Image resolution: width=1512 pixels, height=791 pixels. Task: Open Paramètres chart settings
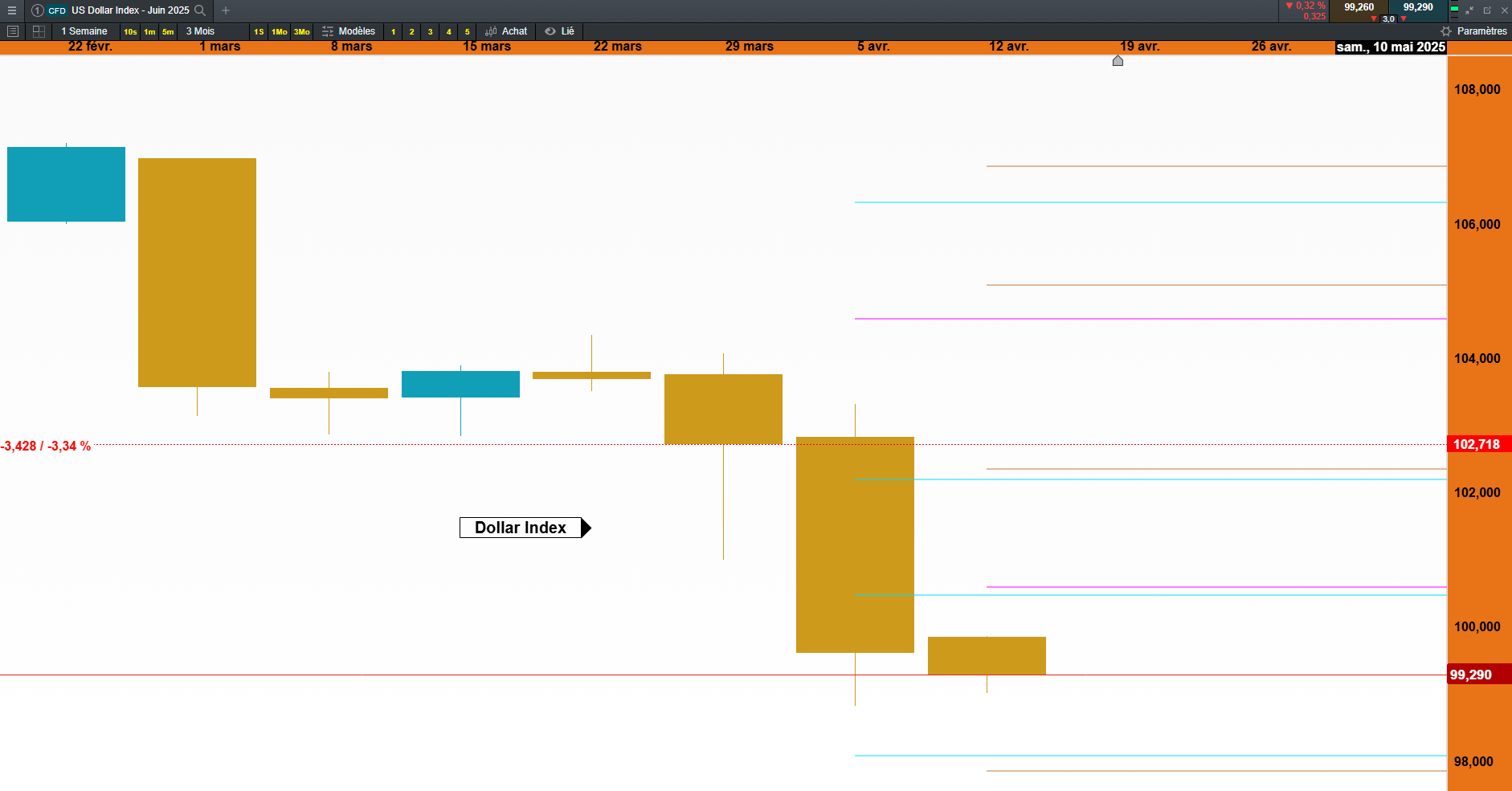(x=1473, y=31)
